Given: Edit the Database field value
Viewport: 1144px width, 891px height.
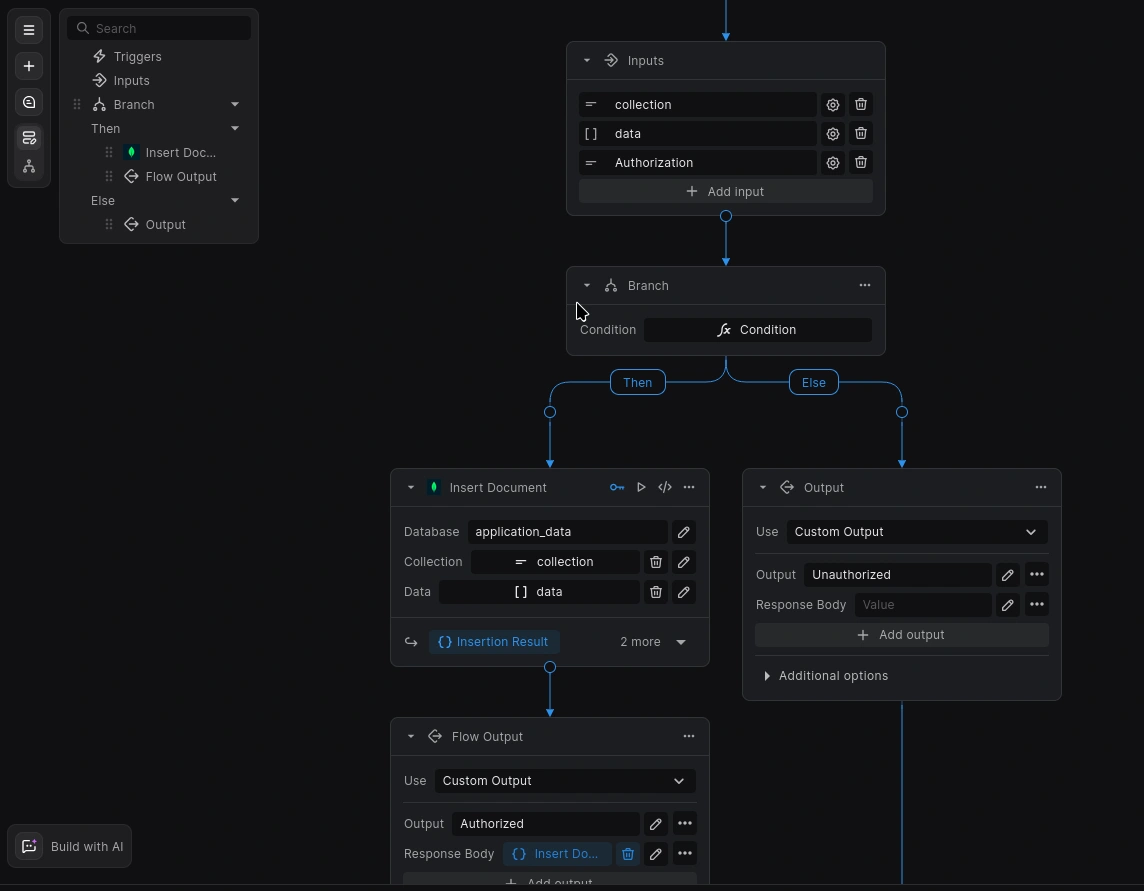Looking at the screenshot, I should pos(684,532).
